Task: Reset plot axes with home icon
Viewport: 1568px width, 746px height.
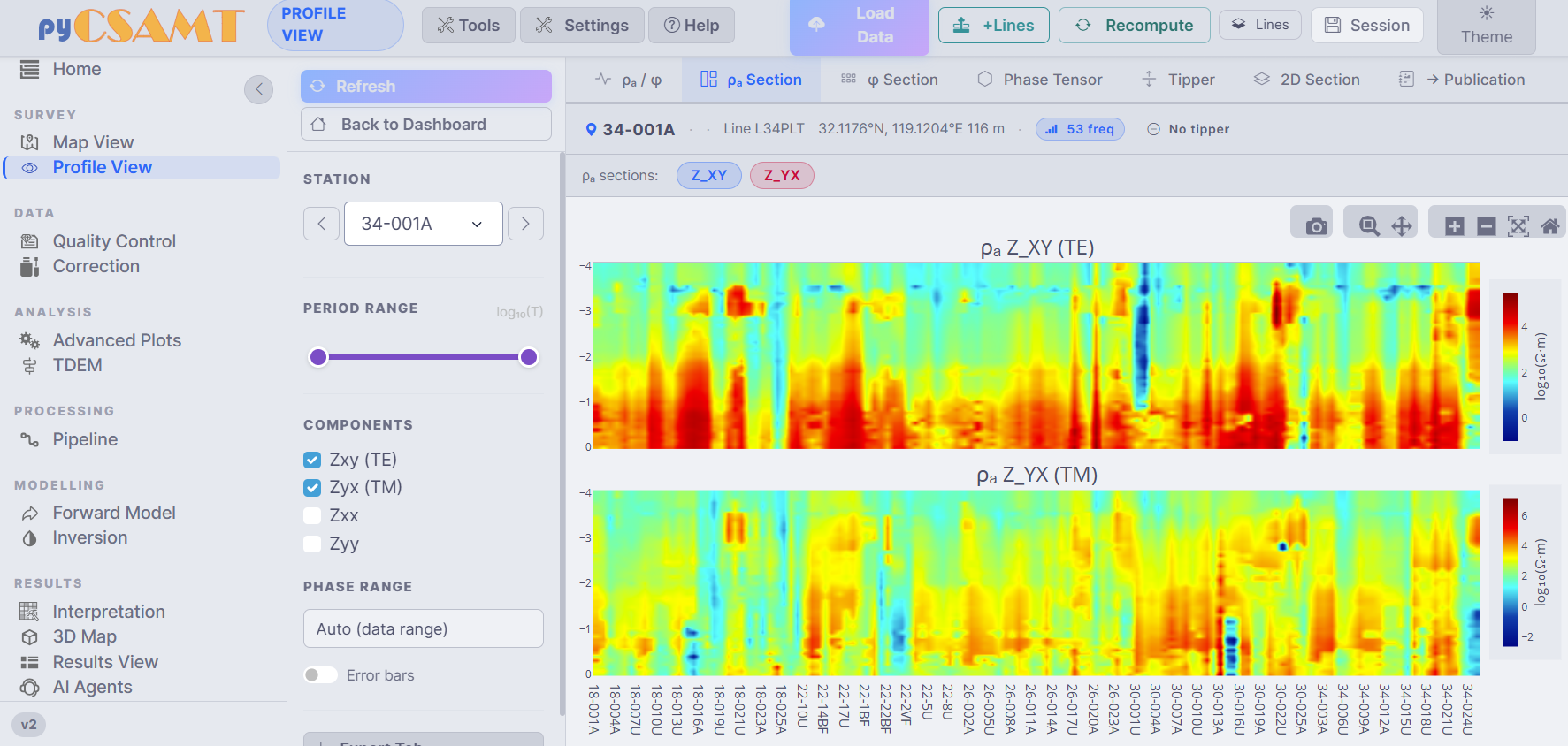Action: 1549,225
